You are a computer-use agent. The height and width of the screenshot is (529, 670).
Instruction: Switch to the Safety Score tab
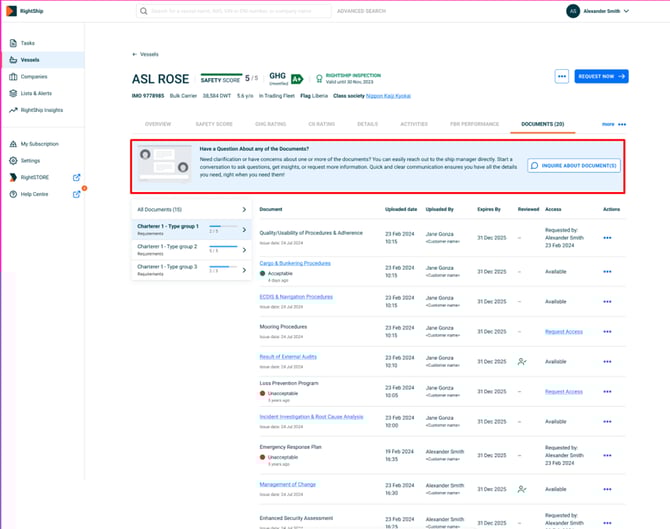[213, 124]
